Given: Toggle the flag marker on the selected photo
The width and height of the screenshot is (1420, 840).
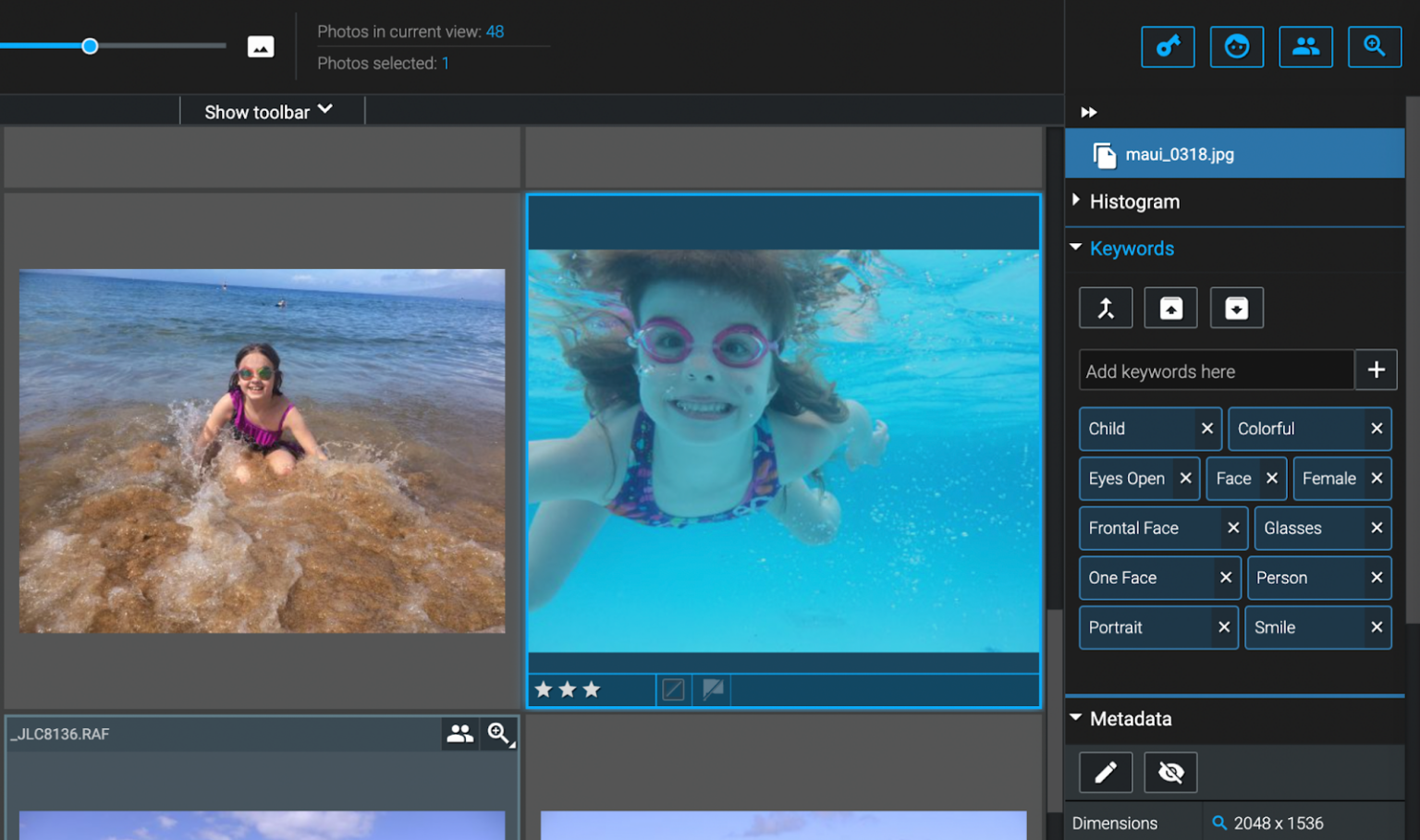Looking at the screenshot, I should point(711,688).
